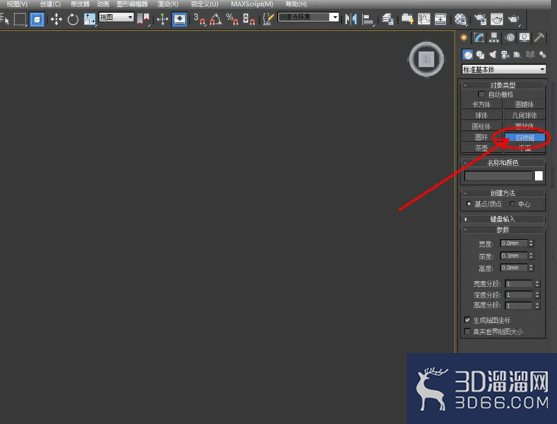
Task: Switch to the Display command panel tab
Action: [x=524, y=38]
